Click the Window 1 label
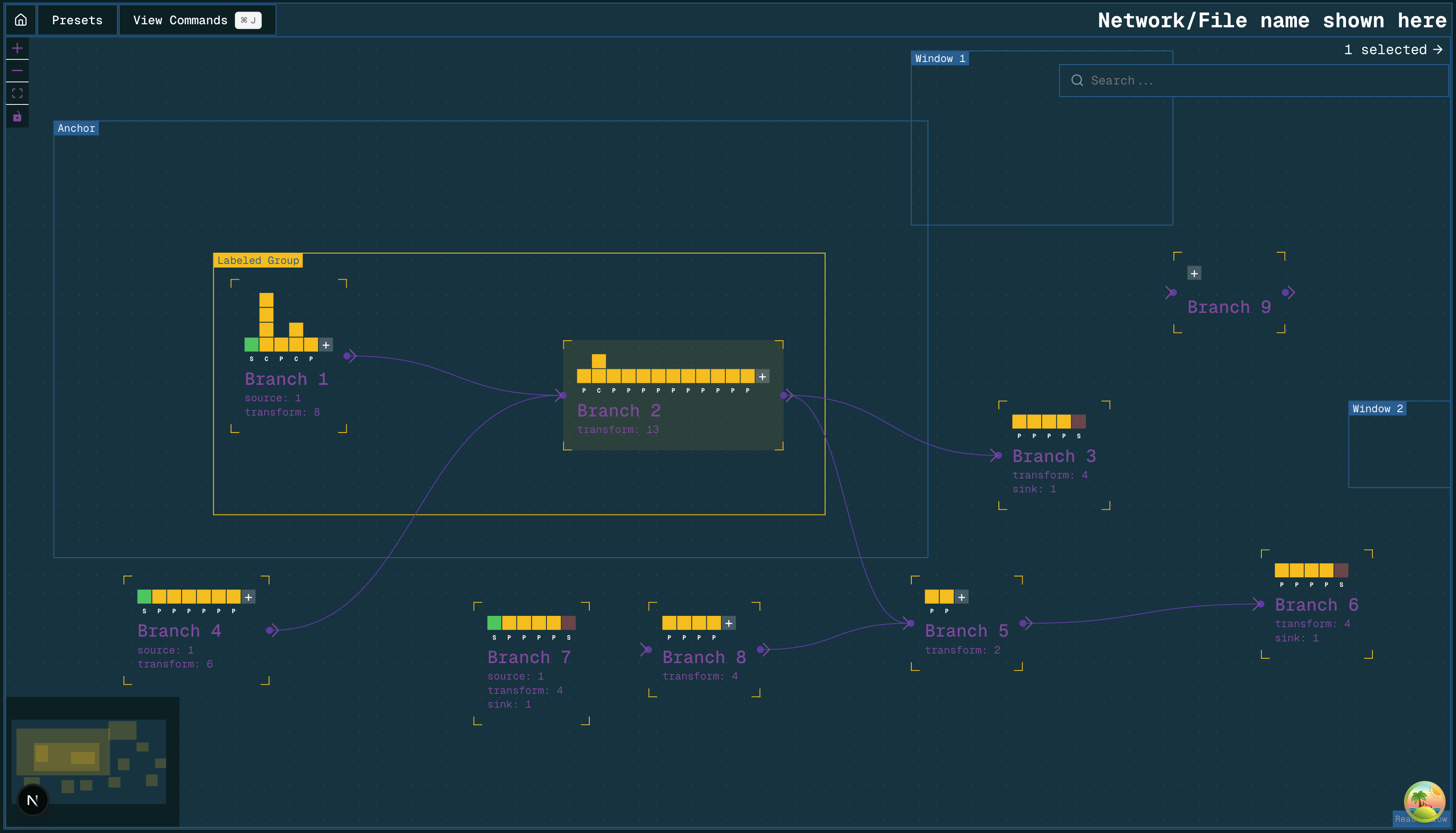 [939, 59]
